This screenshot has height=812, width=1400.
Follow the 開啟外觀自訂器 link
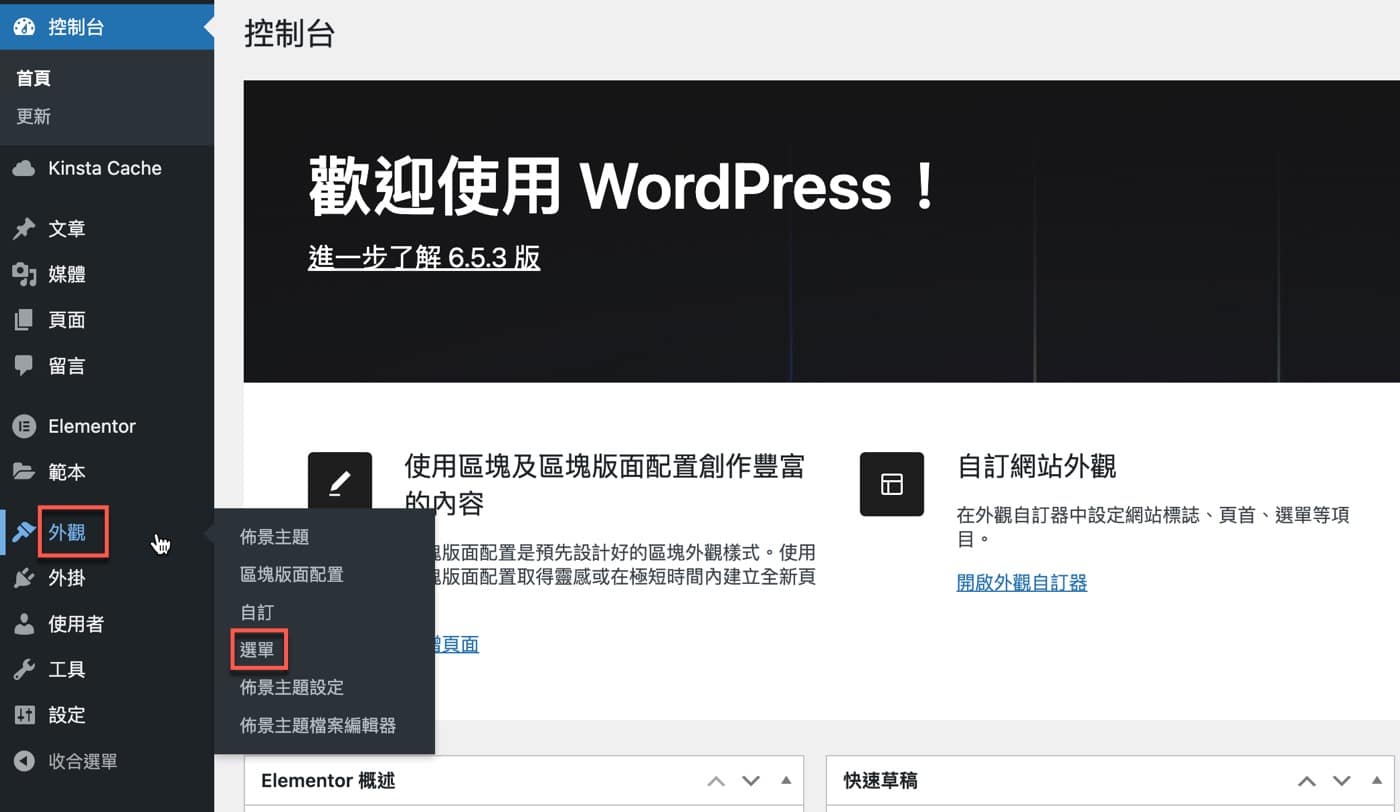point(1022,582)
